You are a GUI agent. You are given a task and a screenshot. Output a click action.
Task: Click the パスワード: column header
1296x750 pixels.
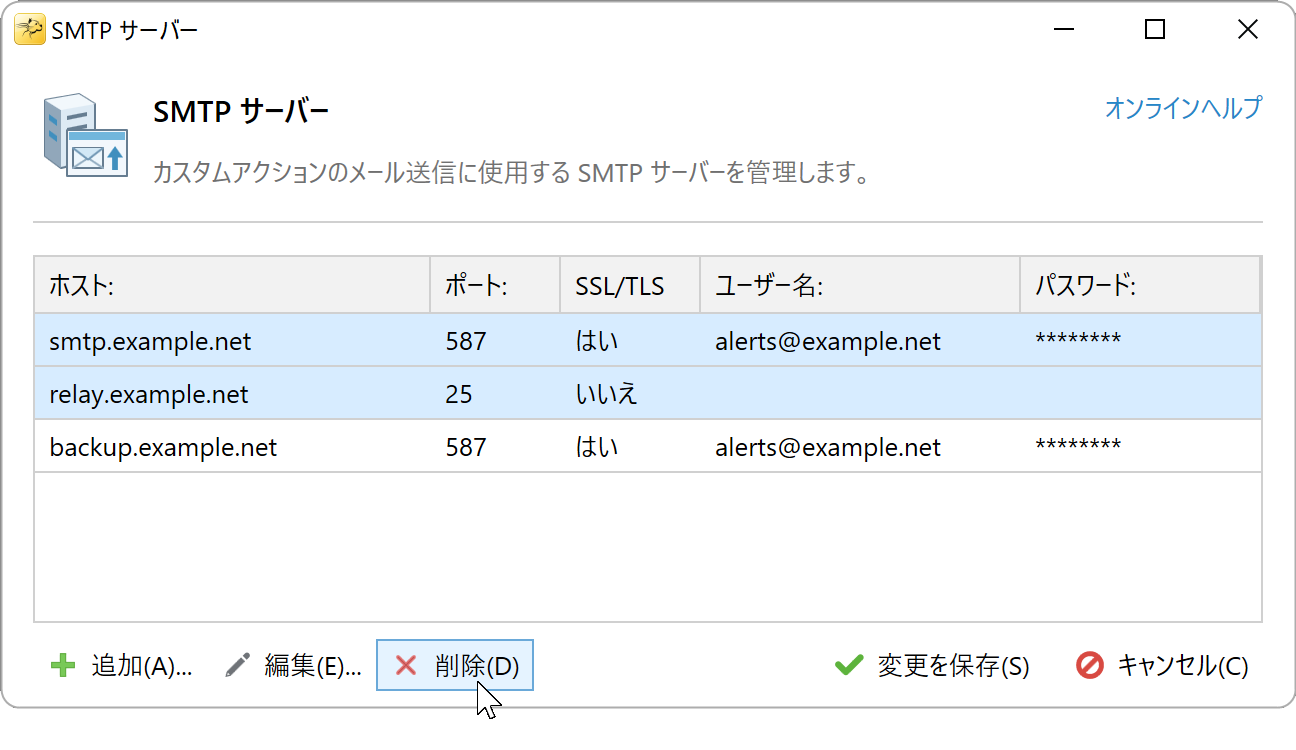coord(1140,286)
